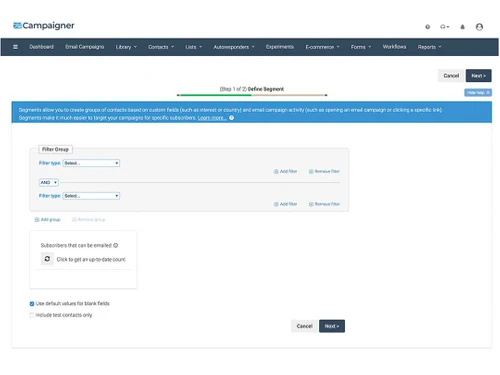Add filter in the first filter row
This screenshot has height=375, width=500.
coord(286,171)
